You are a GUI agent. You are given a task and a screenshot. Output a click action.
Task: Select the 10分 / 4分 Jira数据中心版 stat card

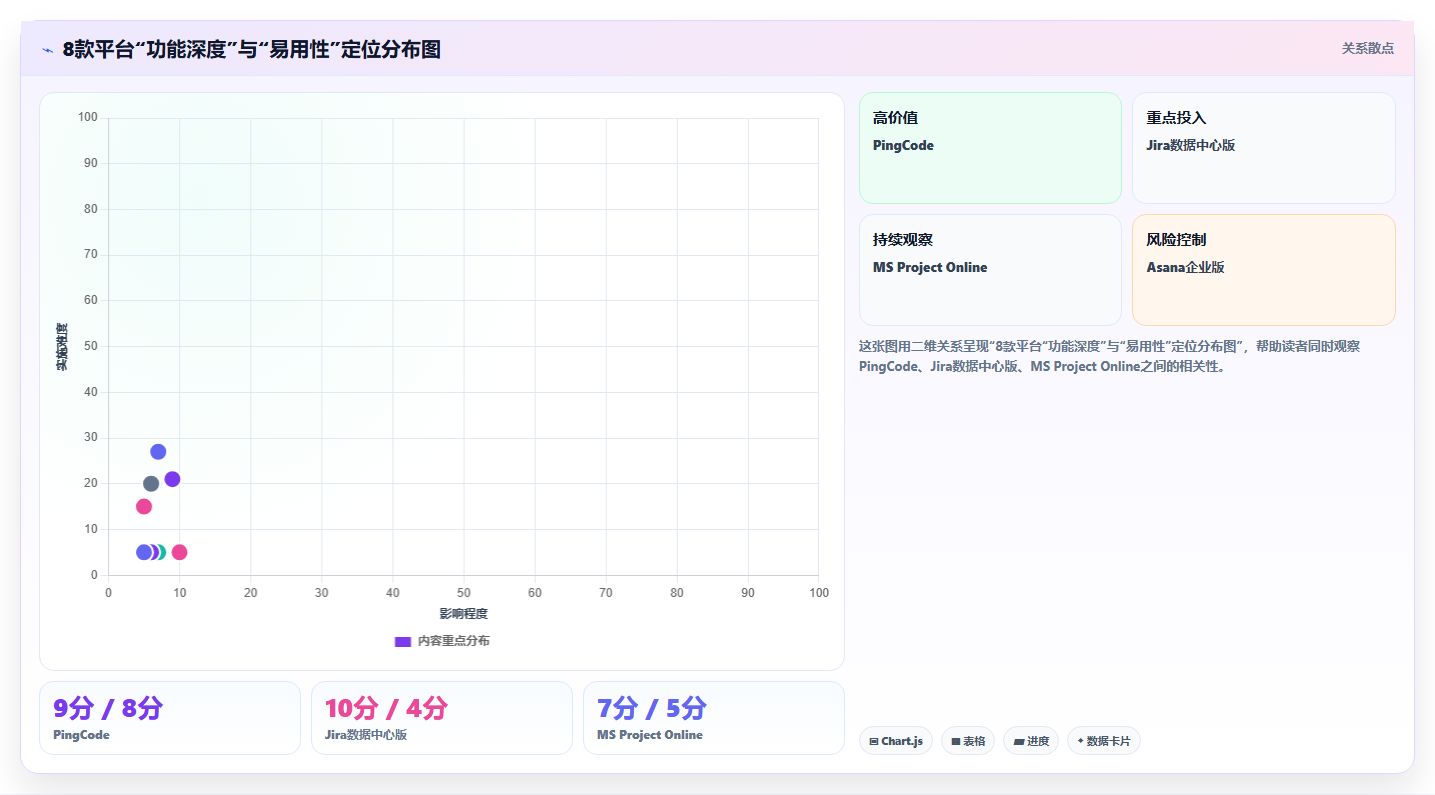click(x=442, y=718)
